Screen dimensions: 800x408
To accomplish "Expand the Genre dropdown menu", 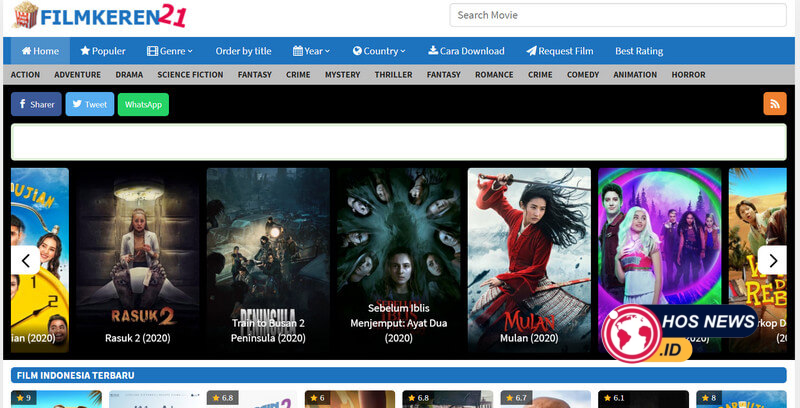I will point(170,51).
